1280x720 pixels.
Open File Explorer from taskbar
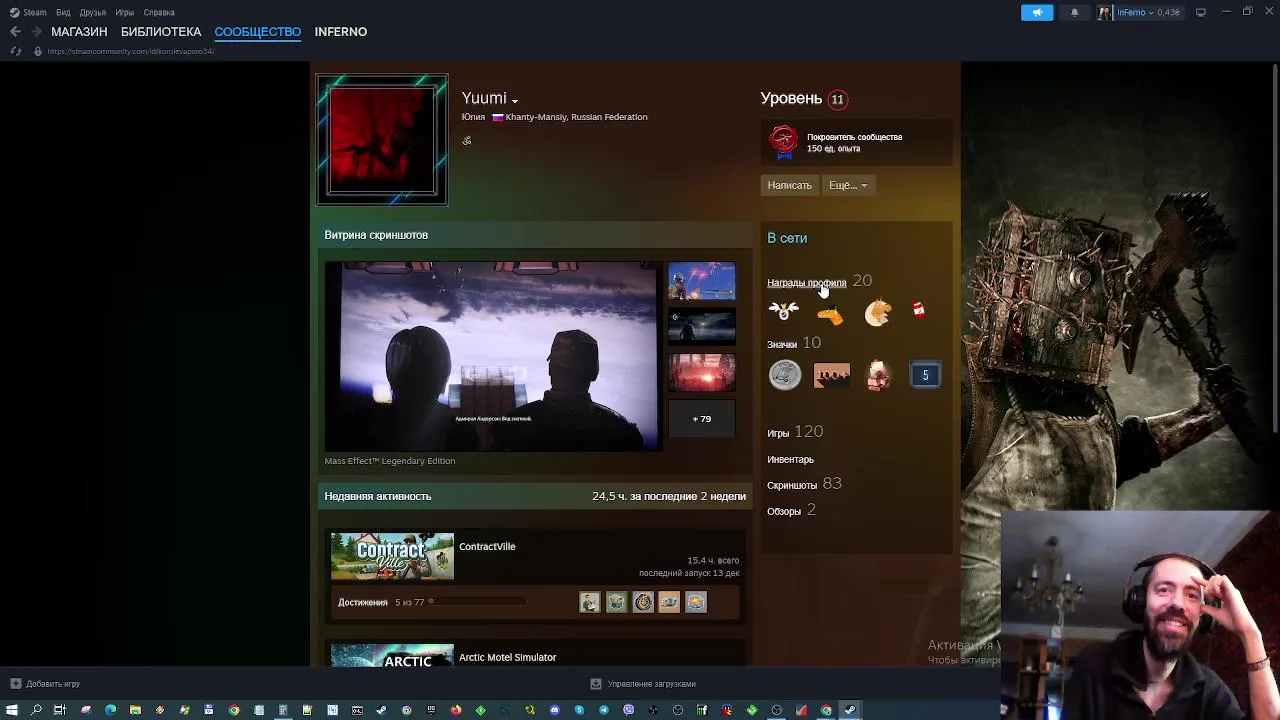pyautogui.click(x=135, y=710)
